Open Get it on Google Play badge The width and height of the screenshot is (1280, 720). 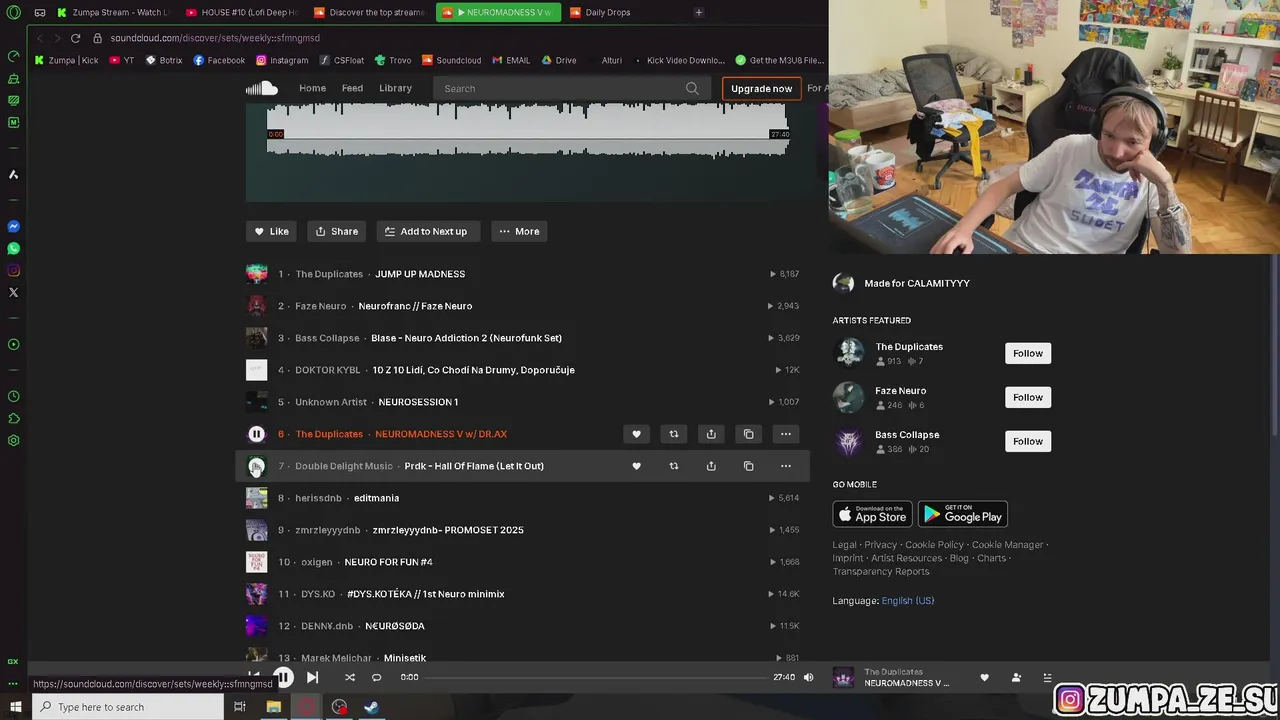tap(962, 514)
